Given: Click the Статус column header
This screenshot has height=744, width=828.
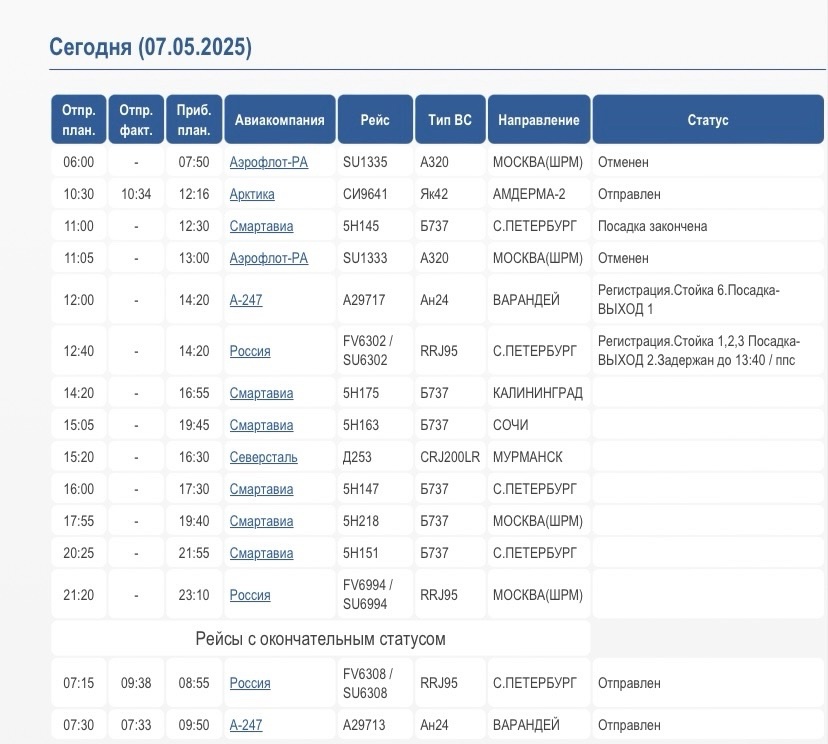Looking at the screenshot, I should [708, 120].
